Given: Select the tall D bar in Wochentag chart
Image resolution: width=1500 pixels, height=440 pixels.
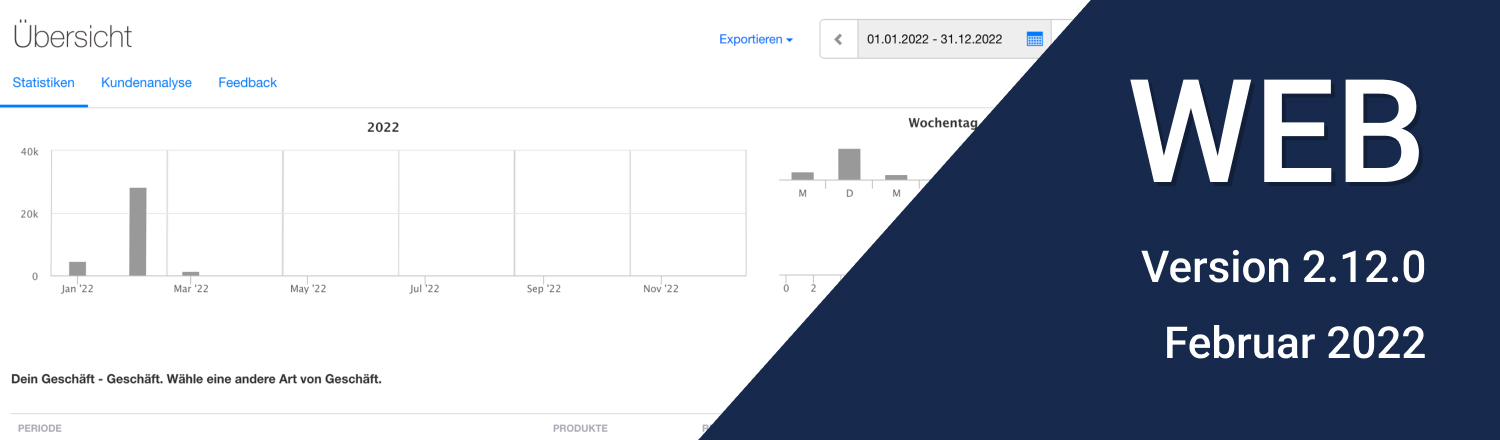Looking at the screenshot, I should pyautogui.click(x=849, y=164).
